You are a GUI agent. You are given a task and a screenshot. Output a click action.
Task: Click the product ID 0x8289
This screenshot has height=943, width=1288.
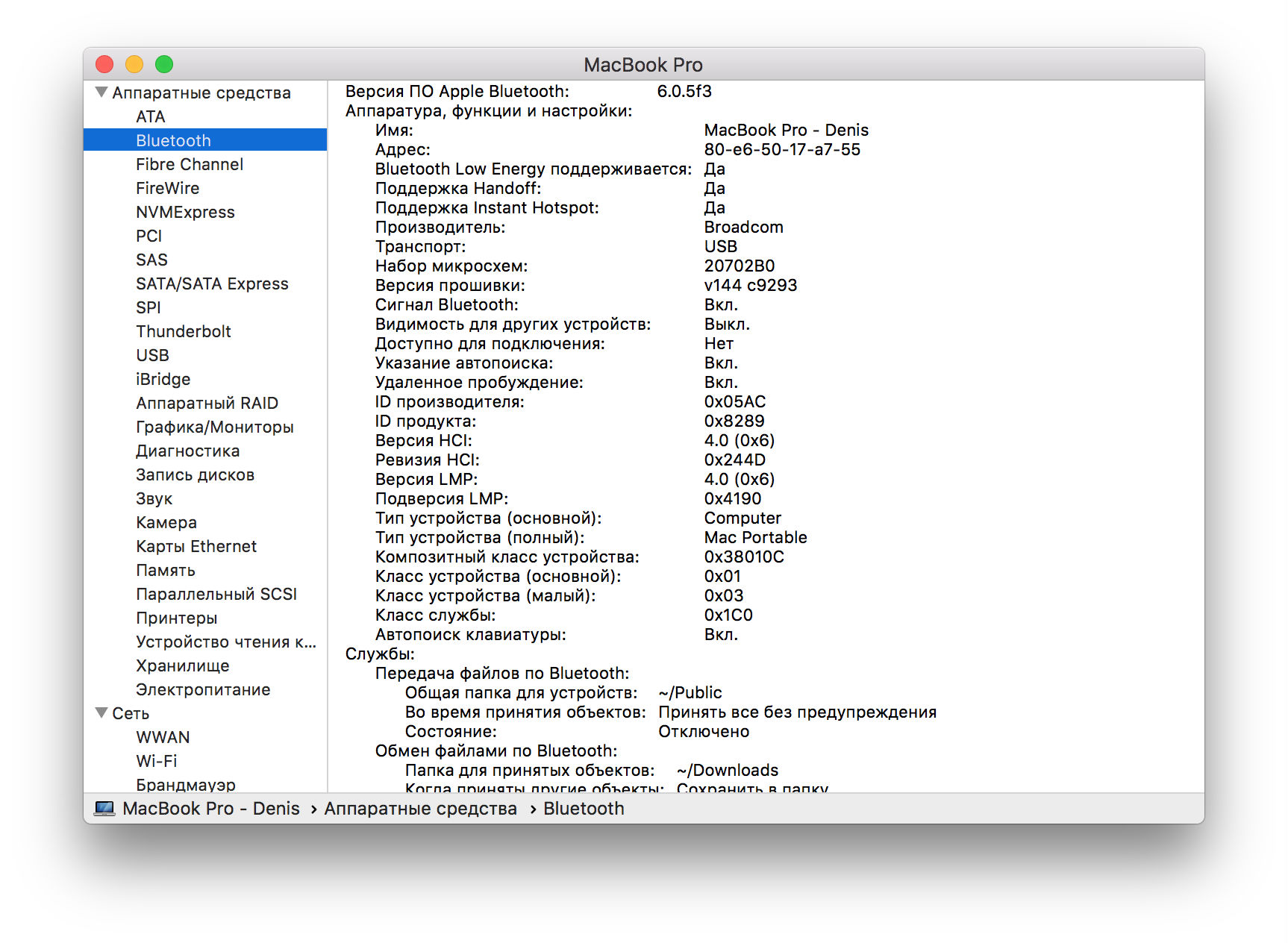tap(734, 421)
